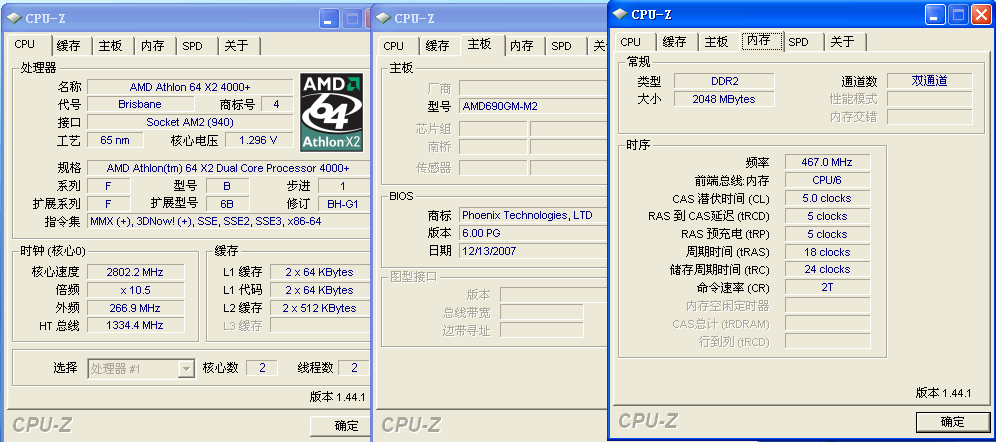The height and width of the screenshot is (442, 996).
Task: Click the CPU/6 FSB:DRAM value
Action: (x=827, y=180)
